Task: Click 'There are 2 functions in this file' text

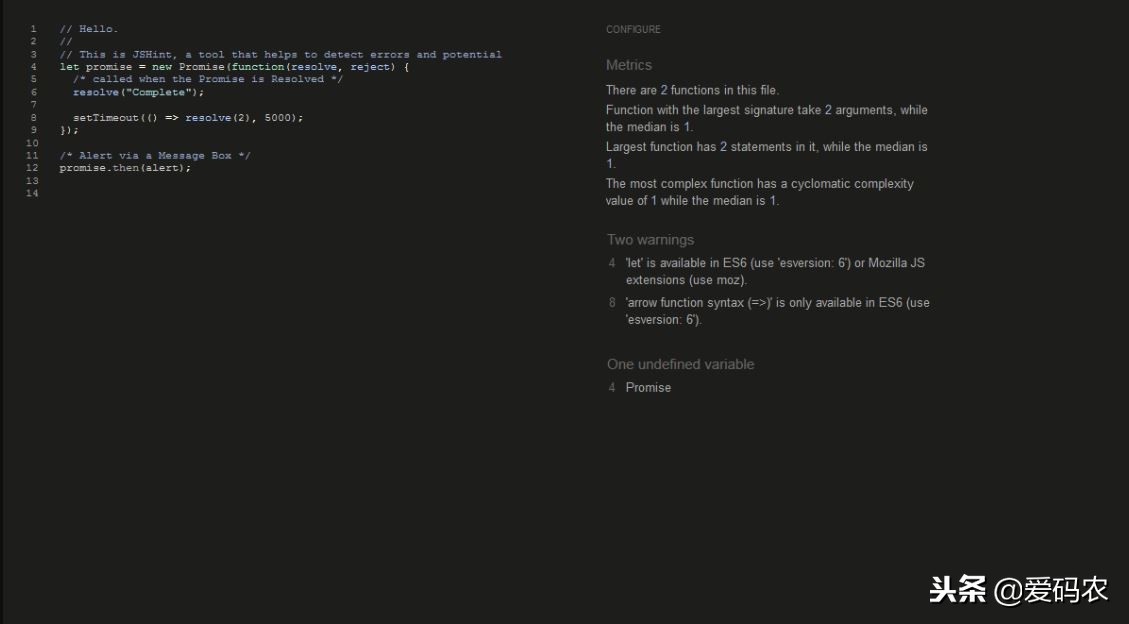Action: tap(692, 90)
